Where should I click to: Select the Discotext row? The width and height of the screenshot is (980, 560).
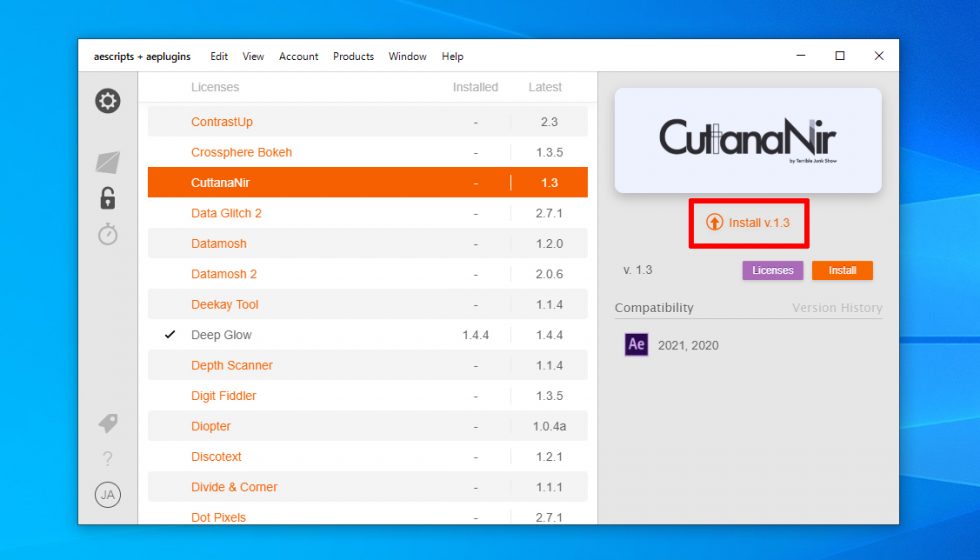coord(368,457)
